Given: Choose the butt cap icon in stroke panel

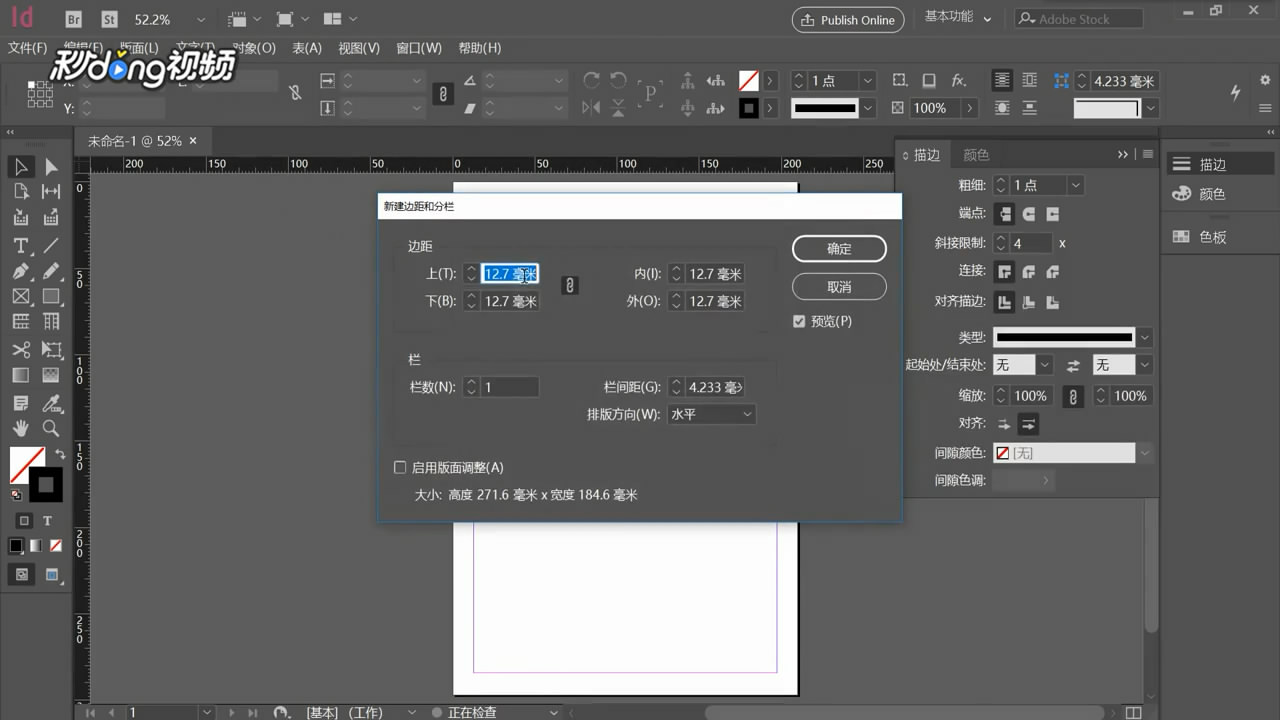Looking at the screenshot, I should (x=1004, y=213).
